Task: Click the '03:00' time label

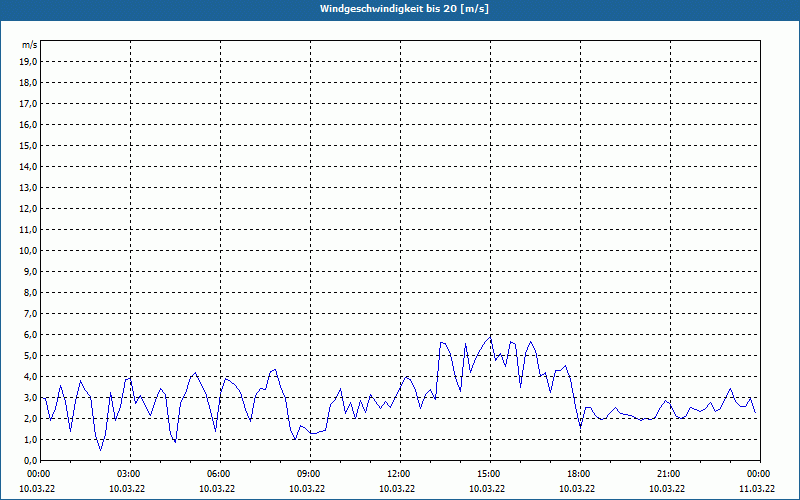Action: click(131, 474)
